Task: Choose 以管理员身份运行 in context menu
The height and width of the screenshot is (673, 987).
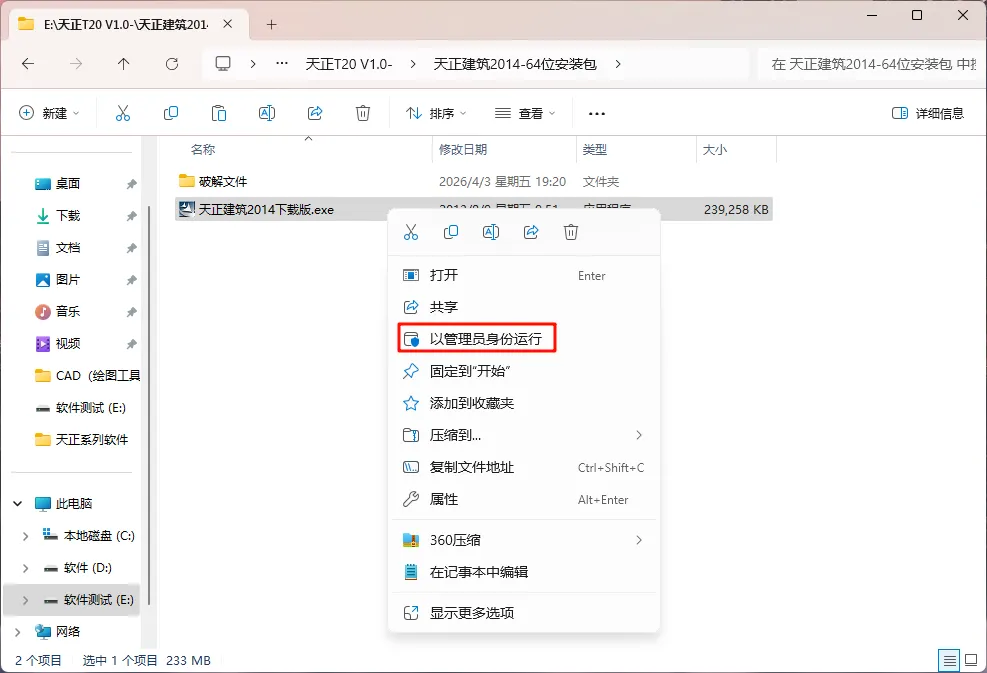Action: [x=524, y=339]
